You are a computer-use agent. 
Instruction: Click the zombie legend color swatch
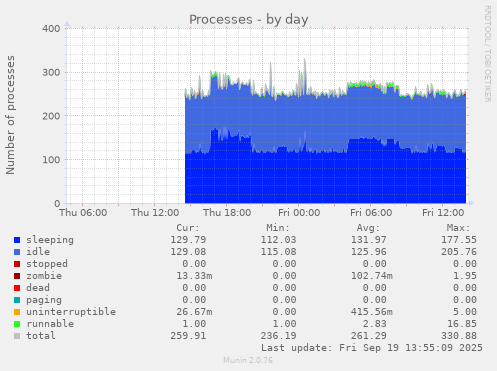pyautogui.click(x=17, y=276)
